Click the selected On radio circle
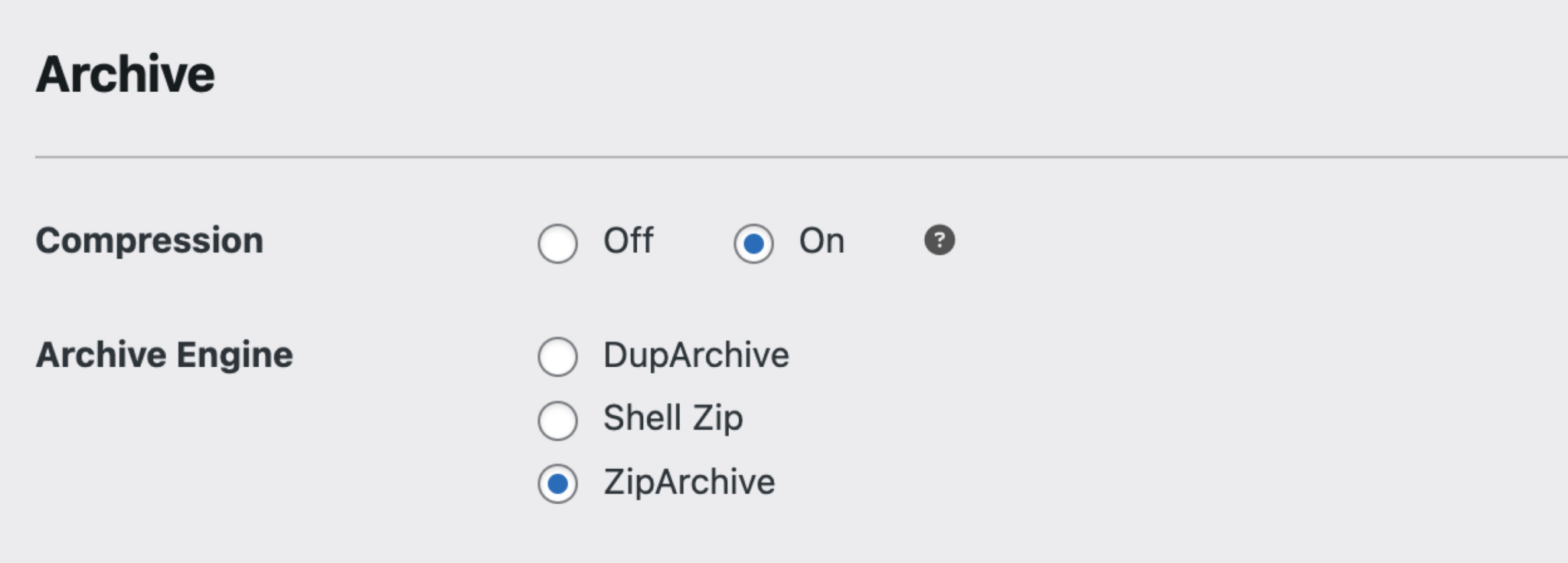 (x=754, y=242)
